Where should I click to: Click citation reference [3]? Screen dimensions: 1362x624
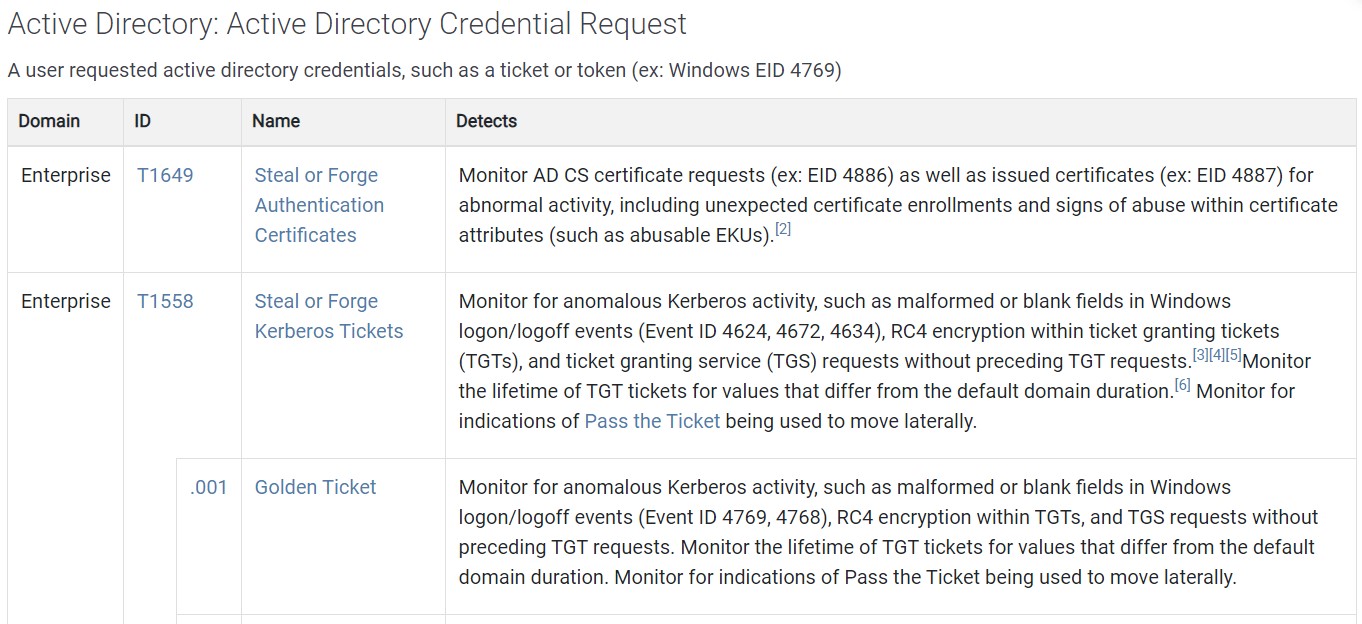(x=1200, y=355)
